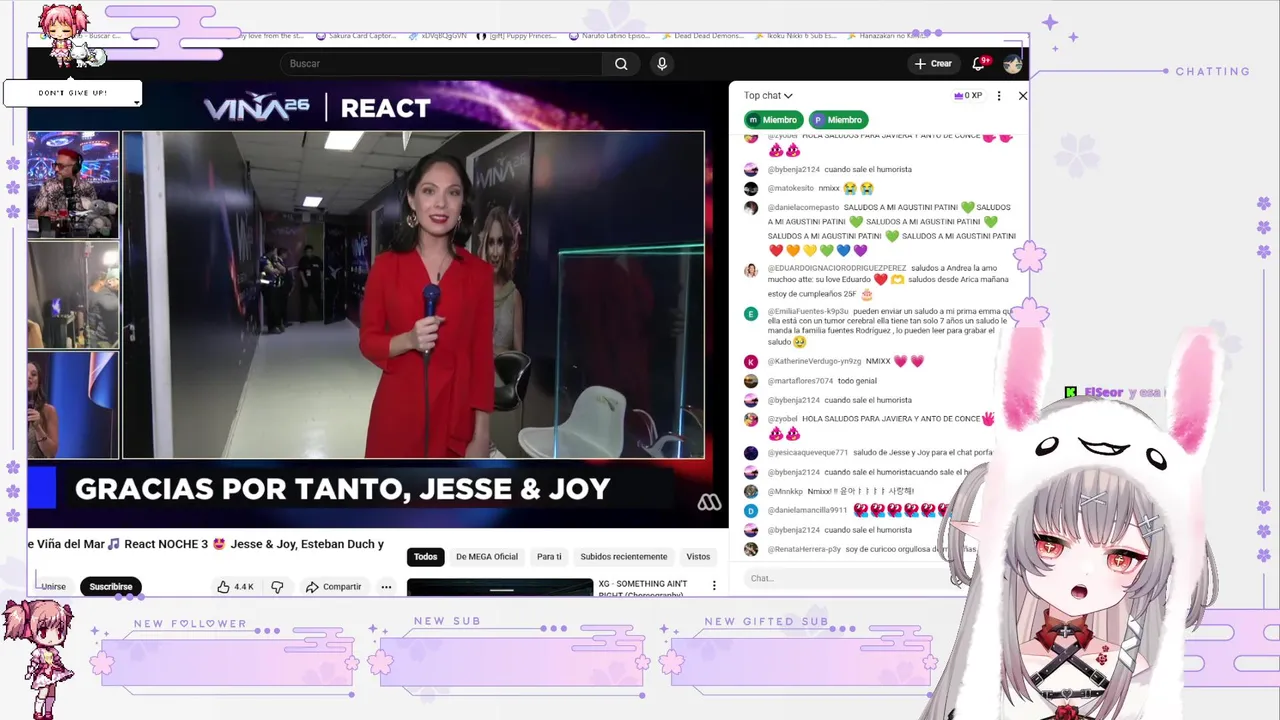Open the Sakura Card Captor bookmark
The height and width of the screenshot is (720, 1280).
[x=357, y=36]
